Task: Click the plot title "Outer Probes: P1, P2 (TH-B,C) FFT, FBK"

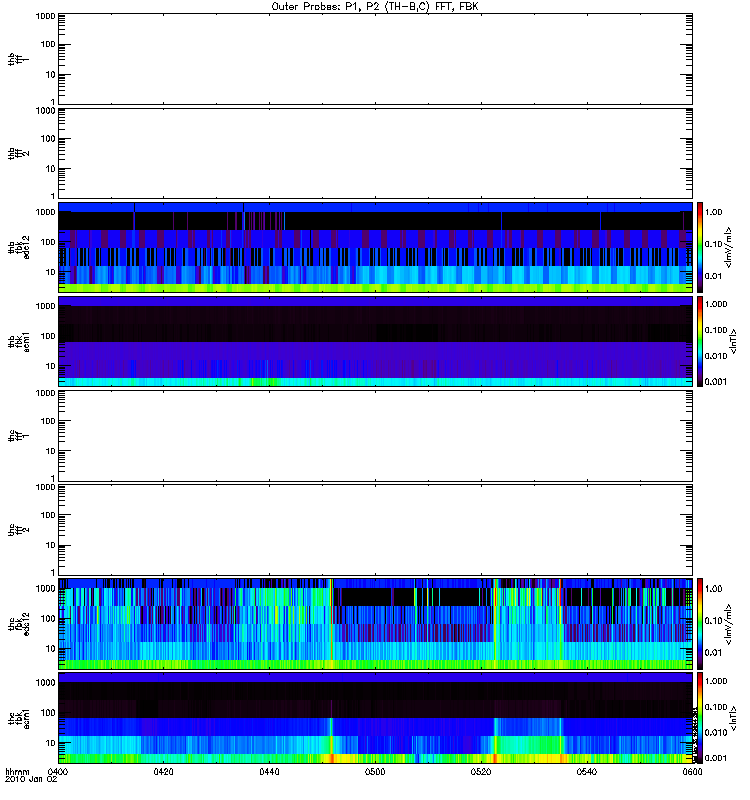Action: coord(375,7)
